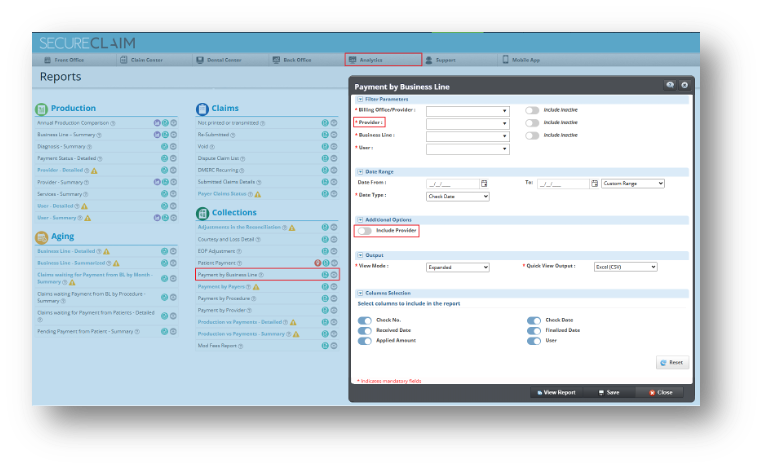
Task: Click the calendar icon beside Date From
Action: click(x=483, y=184)
